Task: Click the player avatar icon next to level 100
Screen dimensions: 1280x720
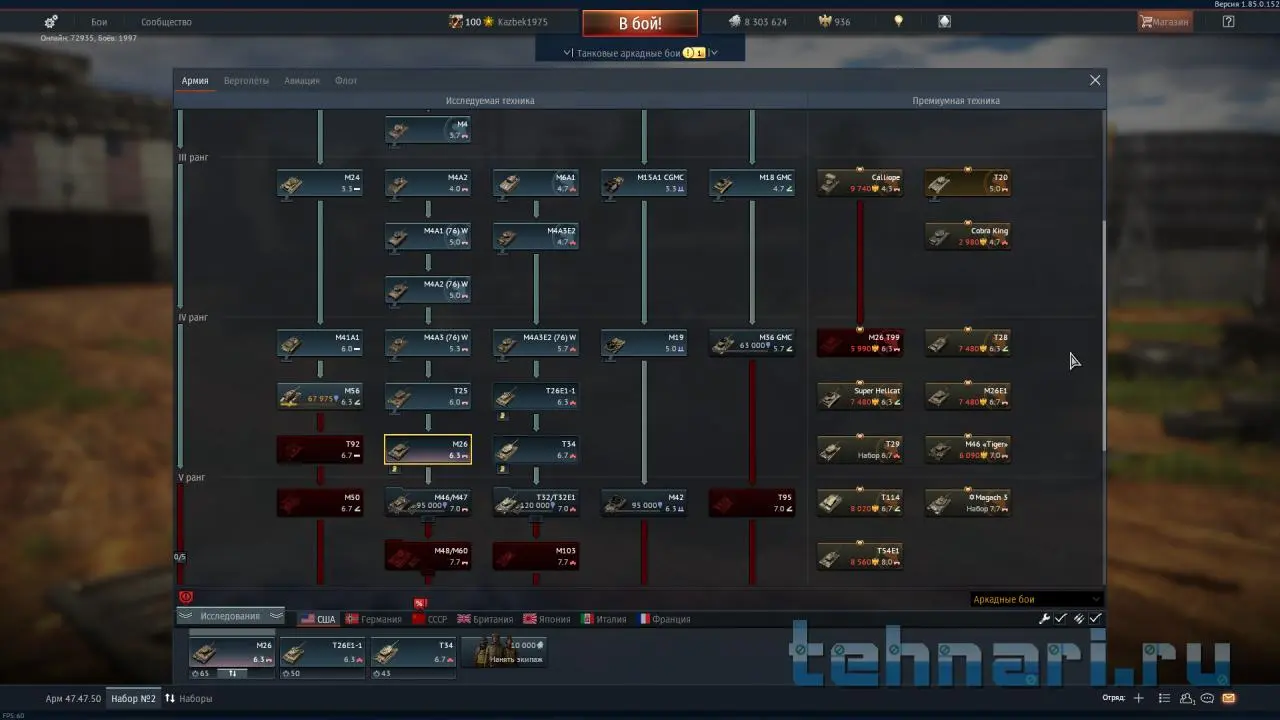Action: click(x=455, y=21)
